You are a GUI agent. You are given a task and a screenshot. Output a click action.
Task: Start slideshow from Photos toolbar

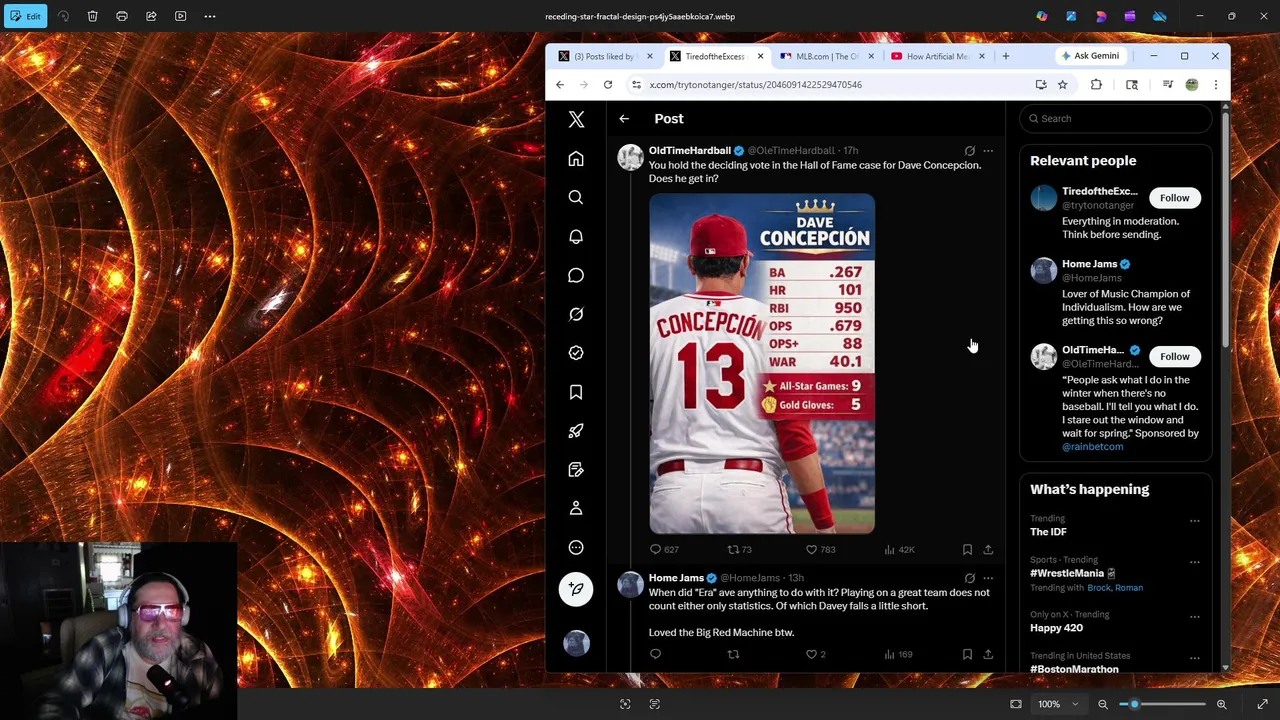[x=181, y=16]
